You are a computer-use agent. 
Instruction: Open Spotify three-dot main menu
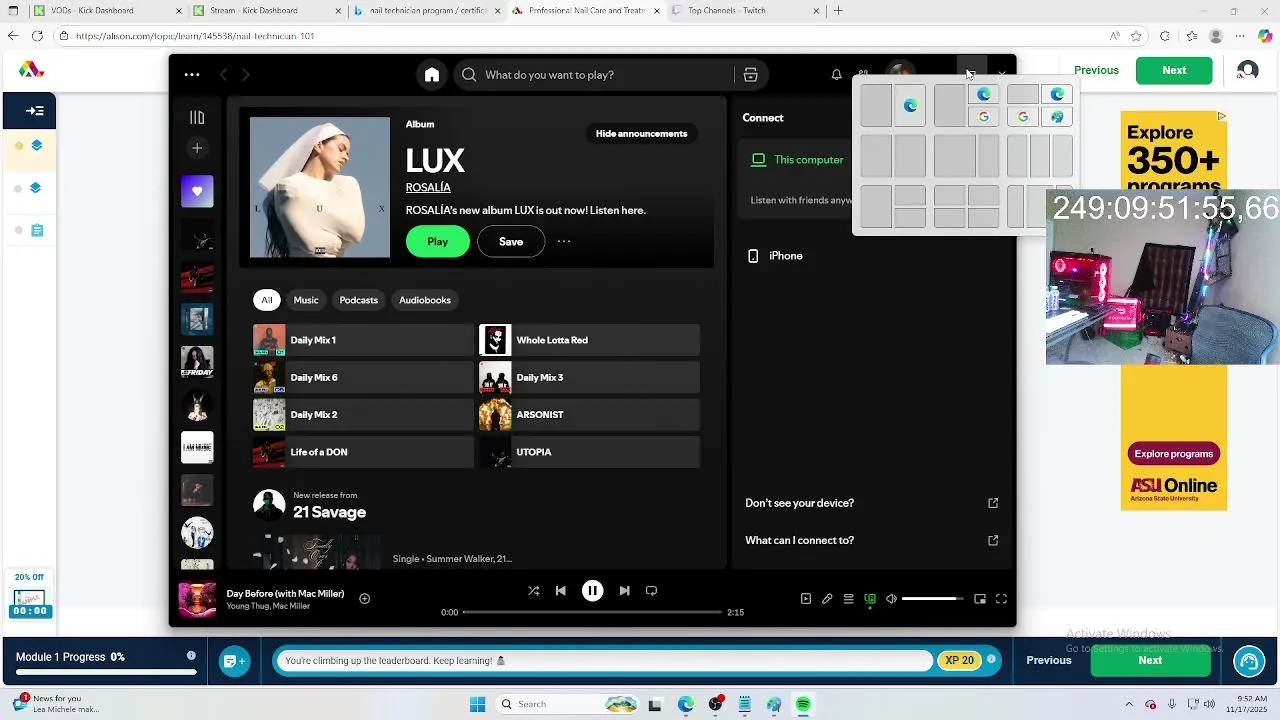(x=192, y=75)
